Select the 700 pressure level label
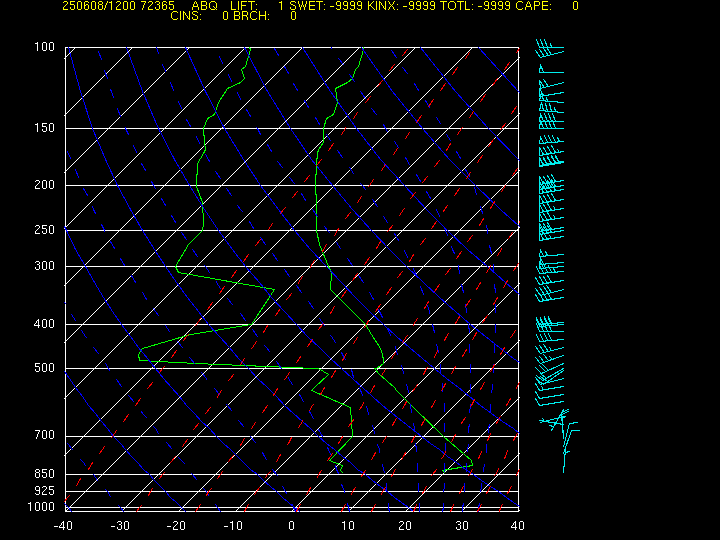This screenshot has width=720, height=540. coord(44,435)
